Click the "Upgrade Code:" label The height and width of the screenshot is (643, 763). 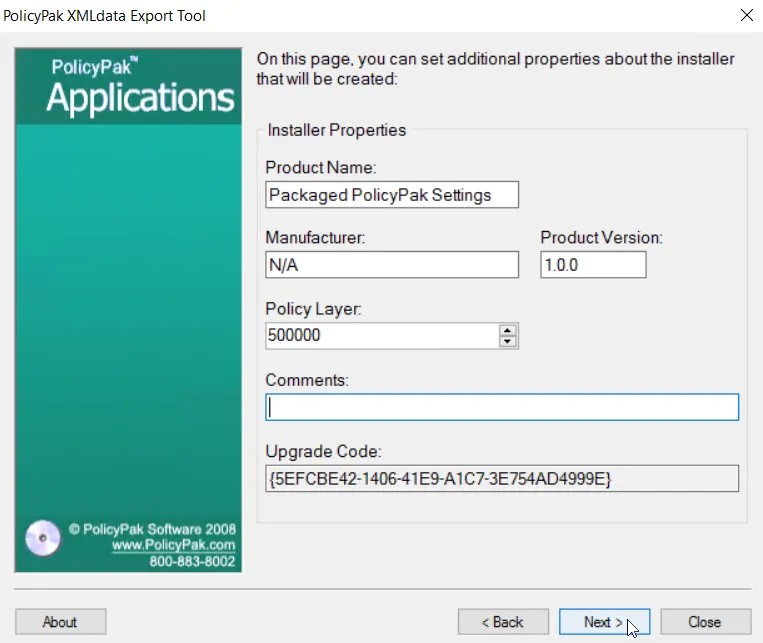tap(324, 452)
